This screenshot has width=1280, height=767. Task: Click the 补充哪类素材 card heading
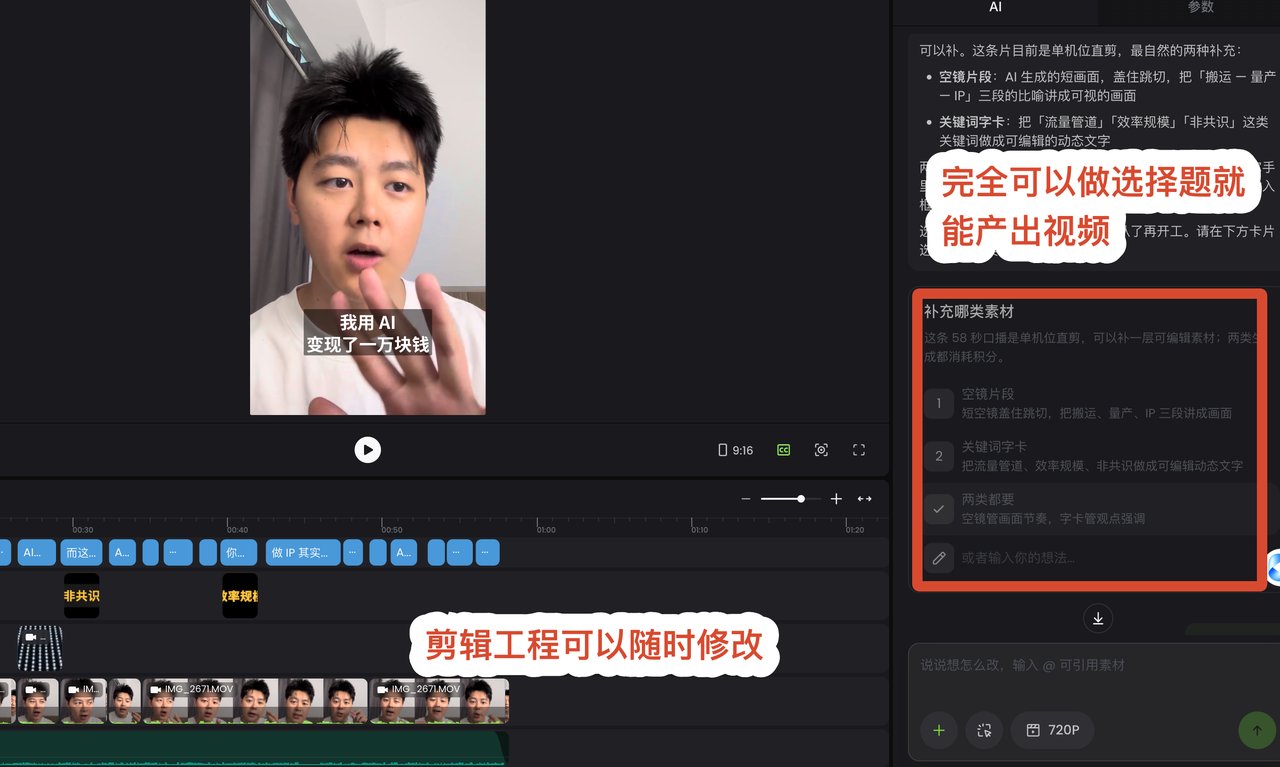969,312
